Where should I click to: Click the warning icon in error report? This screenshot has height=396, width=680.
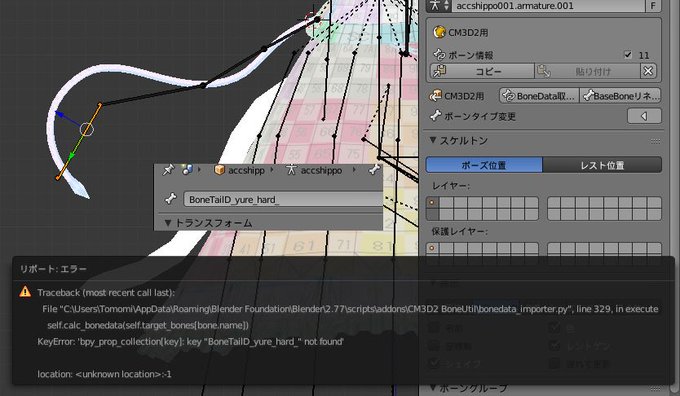pyautogui.click(x=25, y=291)
